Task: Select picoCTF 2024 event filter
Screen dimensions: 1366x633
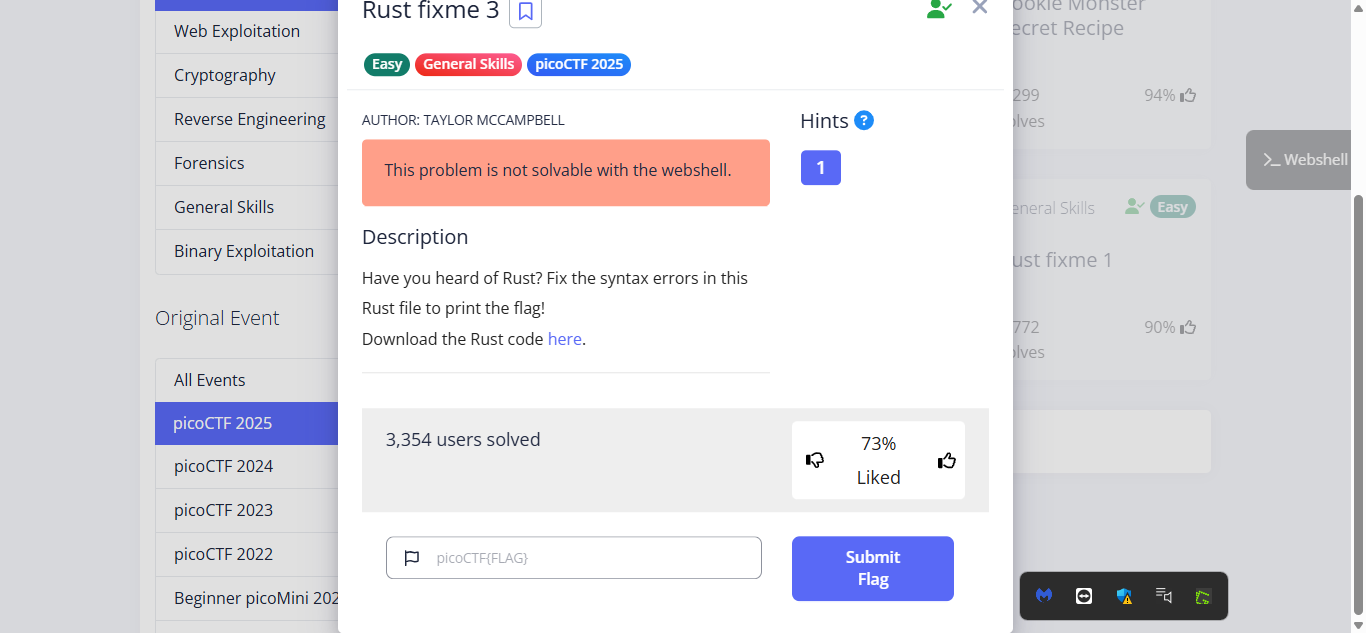Action: [223, 466]
